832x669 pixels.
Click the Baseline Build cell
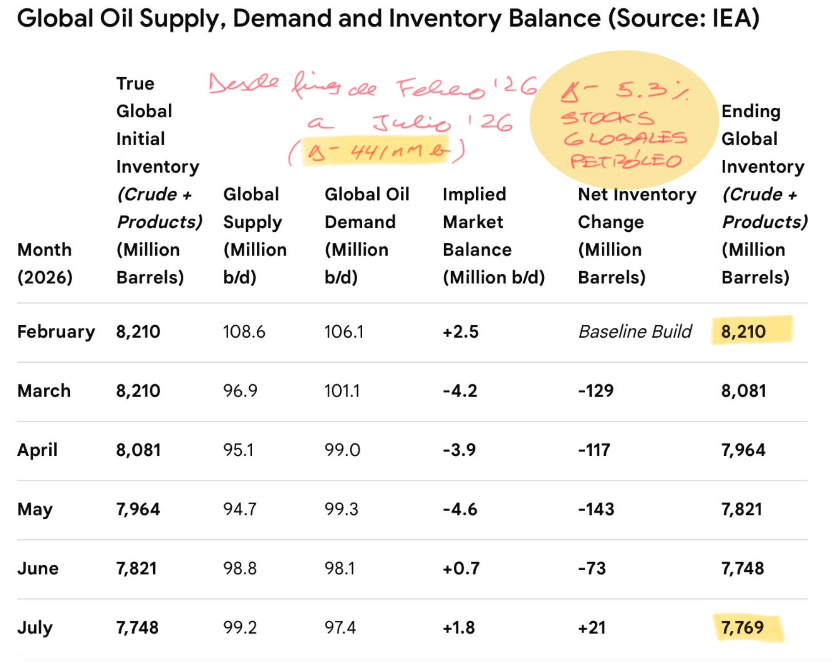coord(635,332)
